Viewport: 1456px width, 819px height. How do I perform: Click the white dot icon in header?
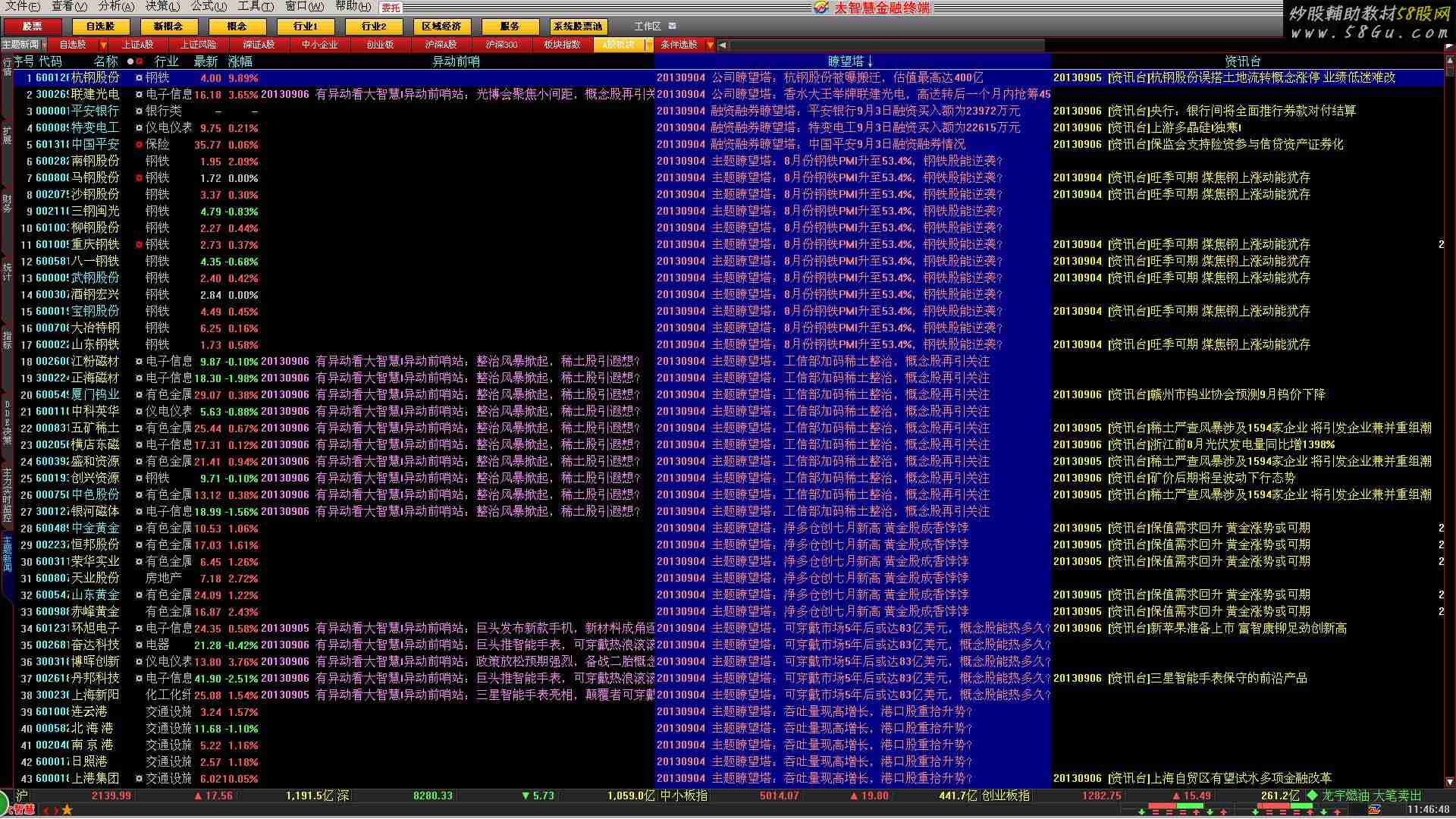(x=130, y=61)
